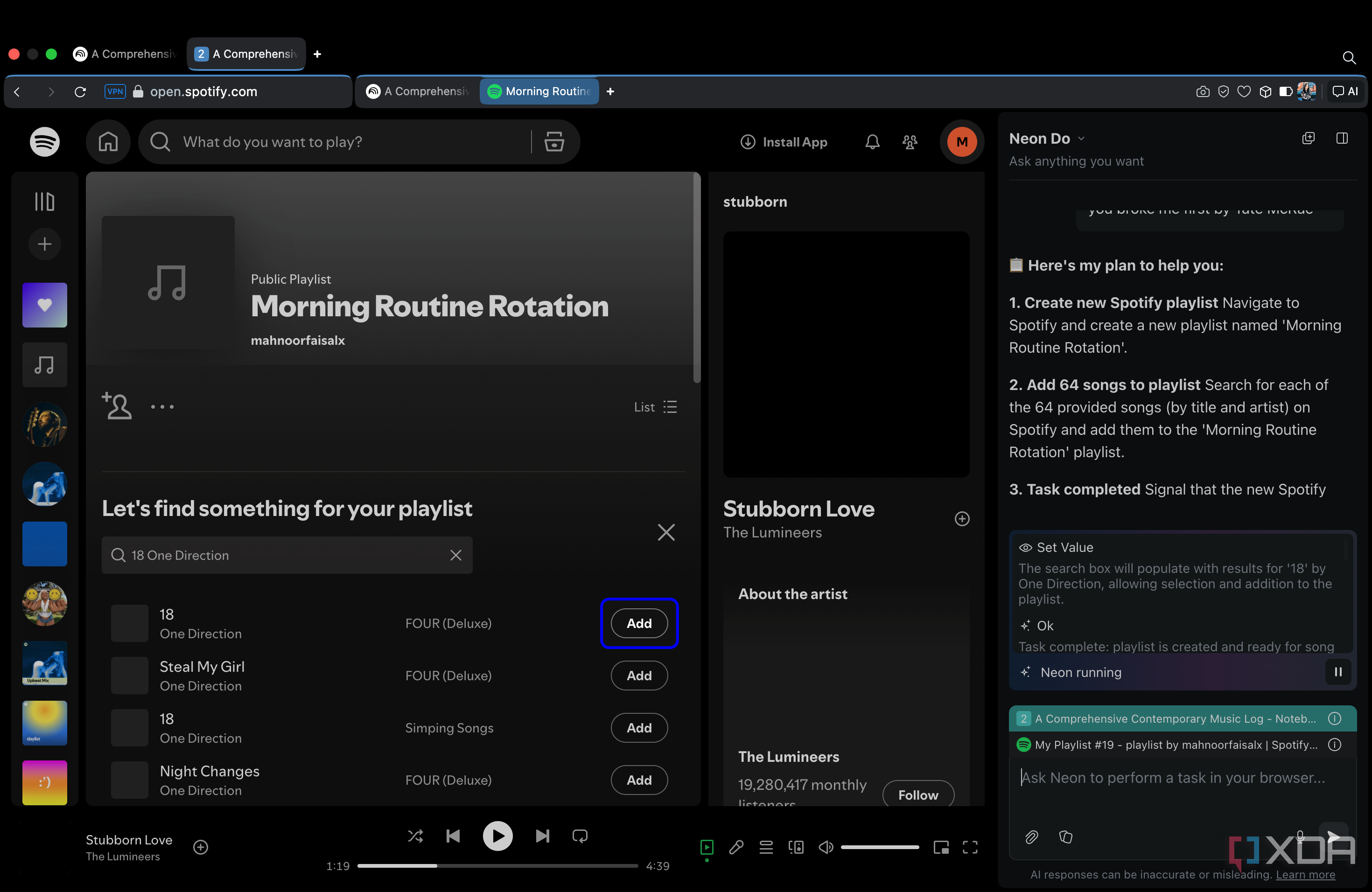Pause the running Neon task
The image size is (1372, 892).
click(1338, 672)
